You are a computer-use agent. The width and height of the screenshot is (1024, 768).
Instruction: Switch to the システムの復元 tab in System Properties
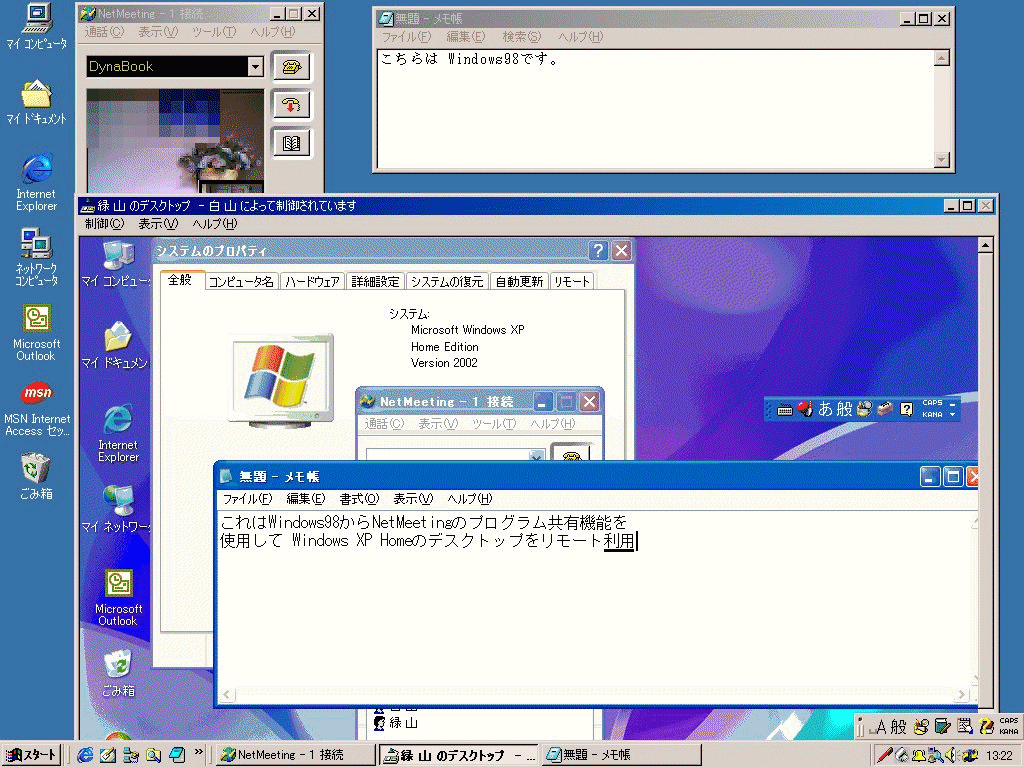pyautogui.click(x=447, y=281)
